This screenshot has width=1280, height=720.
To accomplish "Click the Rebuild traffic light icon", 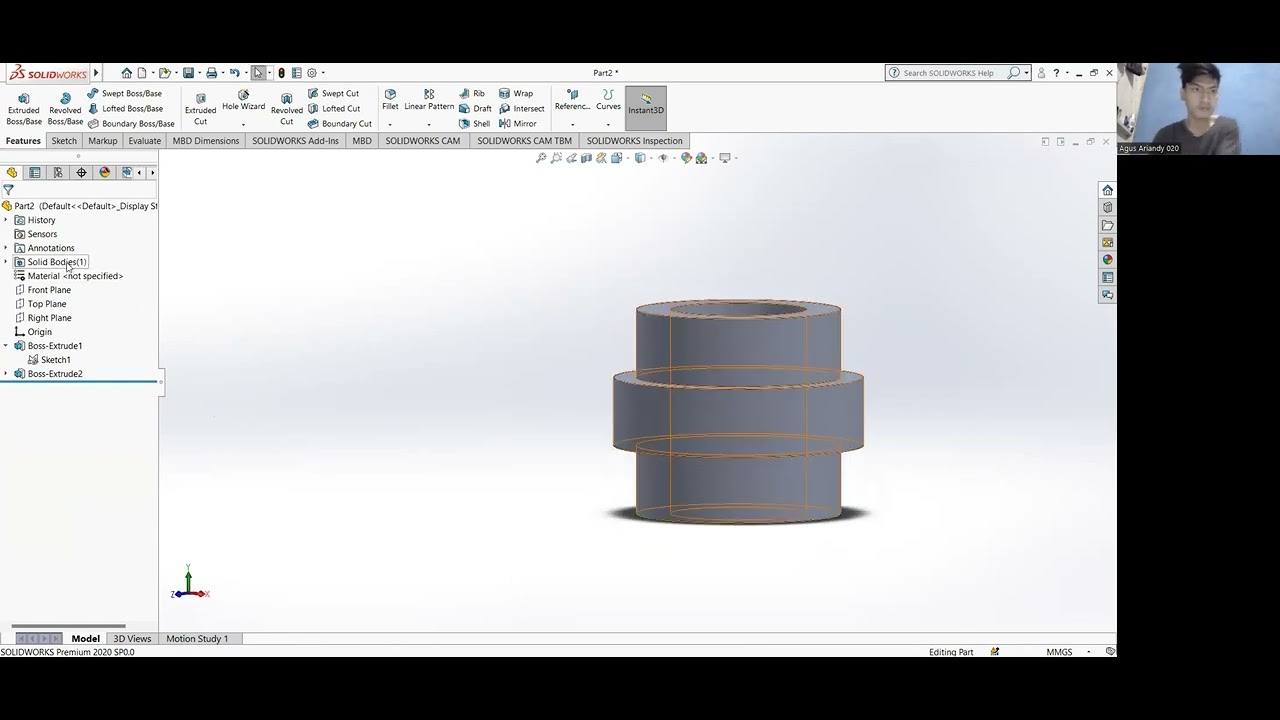I will [281, 73].
